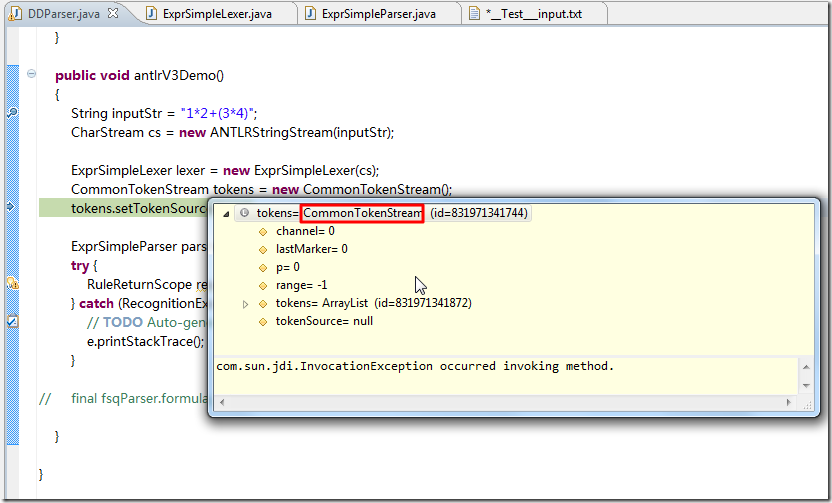Viewport: 832px width, 503px height.
Task: Click the (id=831971341744) value text
Action: [479, 213]
